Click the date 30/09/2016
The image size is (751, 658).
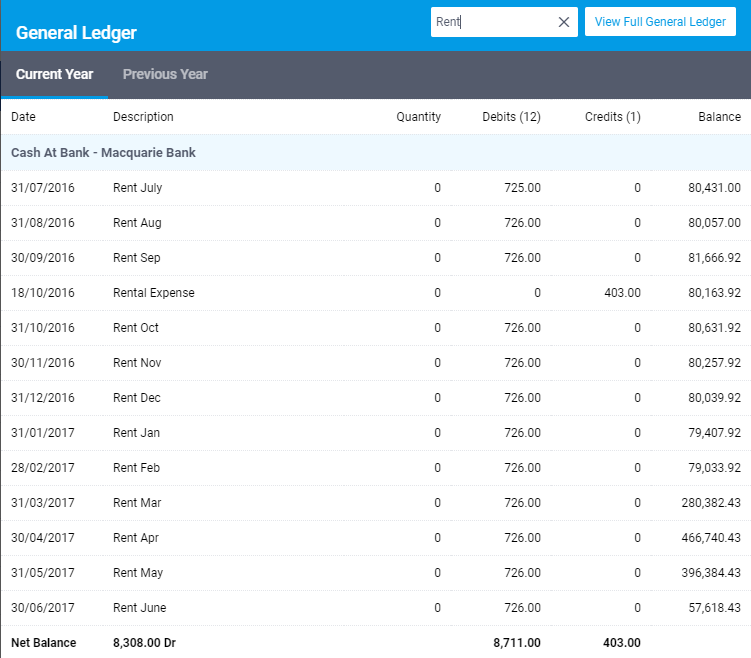tap(43, 258)
